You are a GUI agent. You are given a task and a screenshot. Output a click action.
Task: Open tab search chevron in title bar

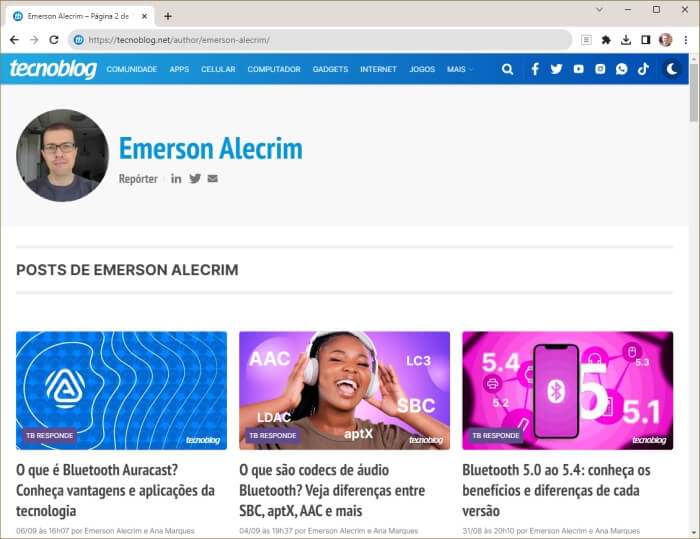[x=599, y=9]
